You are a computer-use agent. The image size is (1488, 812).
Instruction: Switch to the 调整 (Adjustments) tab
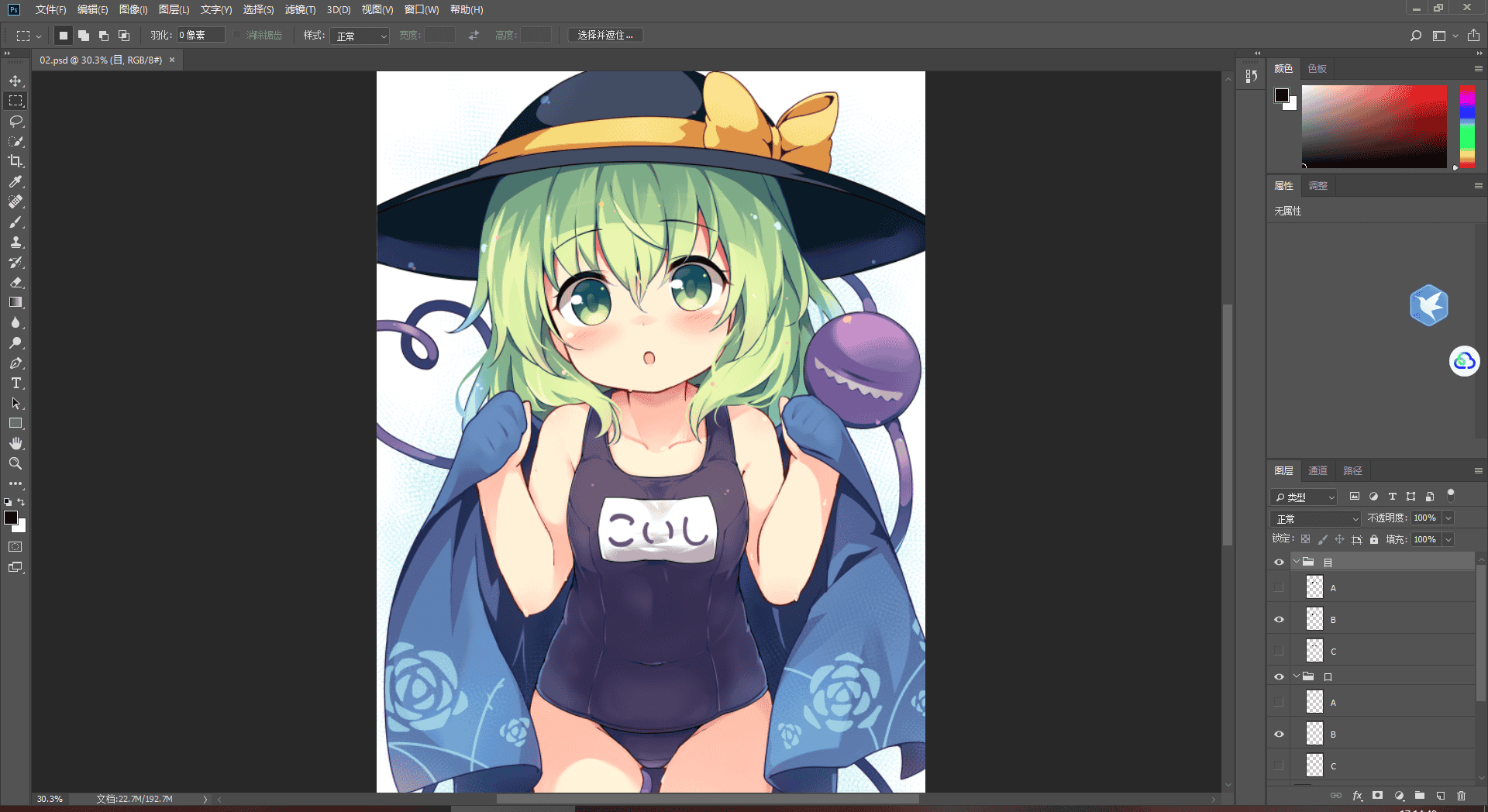1317,185
